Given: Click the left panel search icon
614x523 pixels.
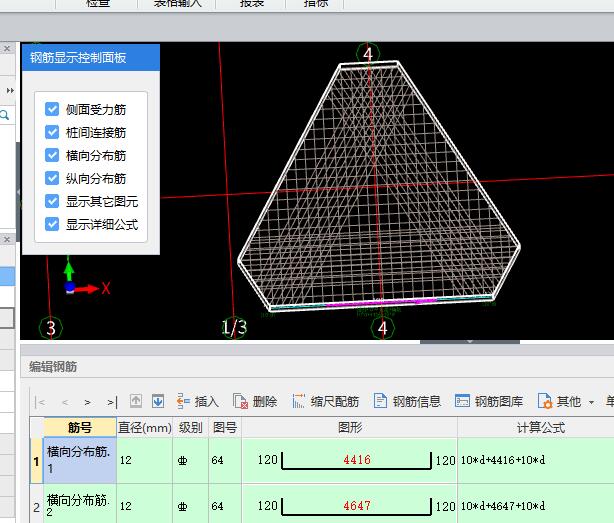Looking at the screenshot, I should pos(5,115).
